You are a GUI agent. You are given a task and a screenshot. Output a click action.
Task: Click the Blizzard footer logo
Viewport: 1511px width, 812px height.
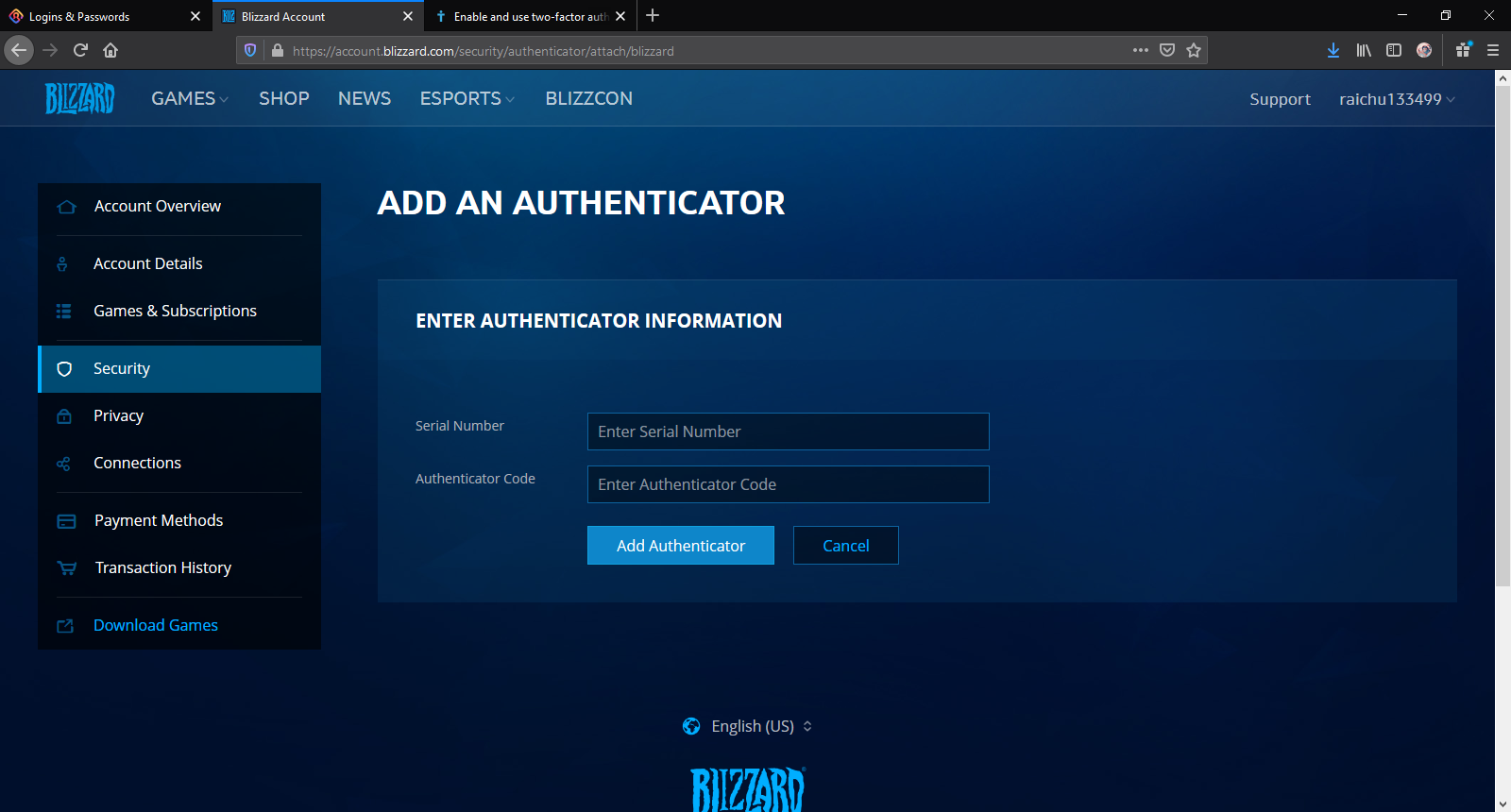(747, 789)
